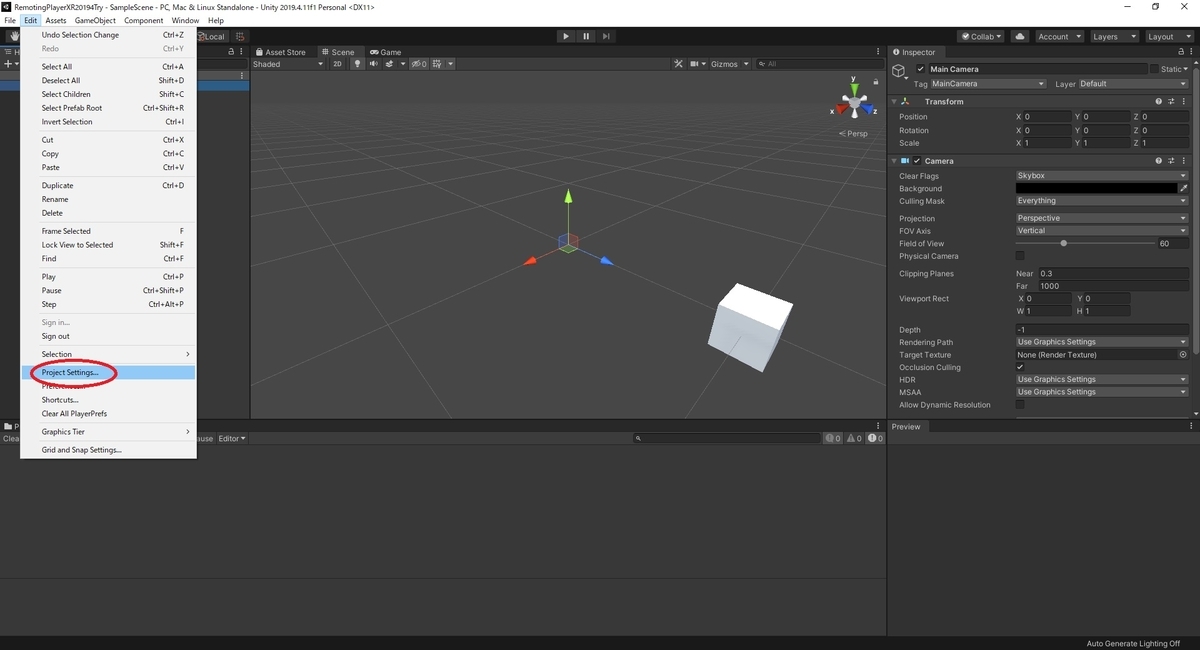
Task: Click the Scene view search field
Action: pos(818,64)
